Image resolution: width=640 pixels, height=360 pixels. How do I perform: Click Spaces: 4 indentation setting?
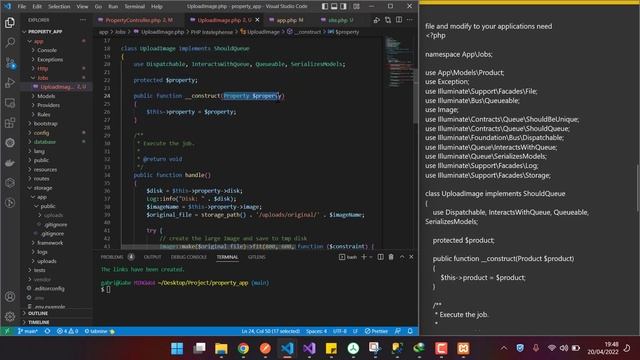point(316,331)
